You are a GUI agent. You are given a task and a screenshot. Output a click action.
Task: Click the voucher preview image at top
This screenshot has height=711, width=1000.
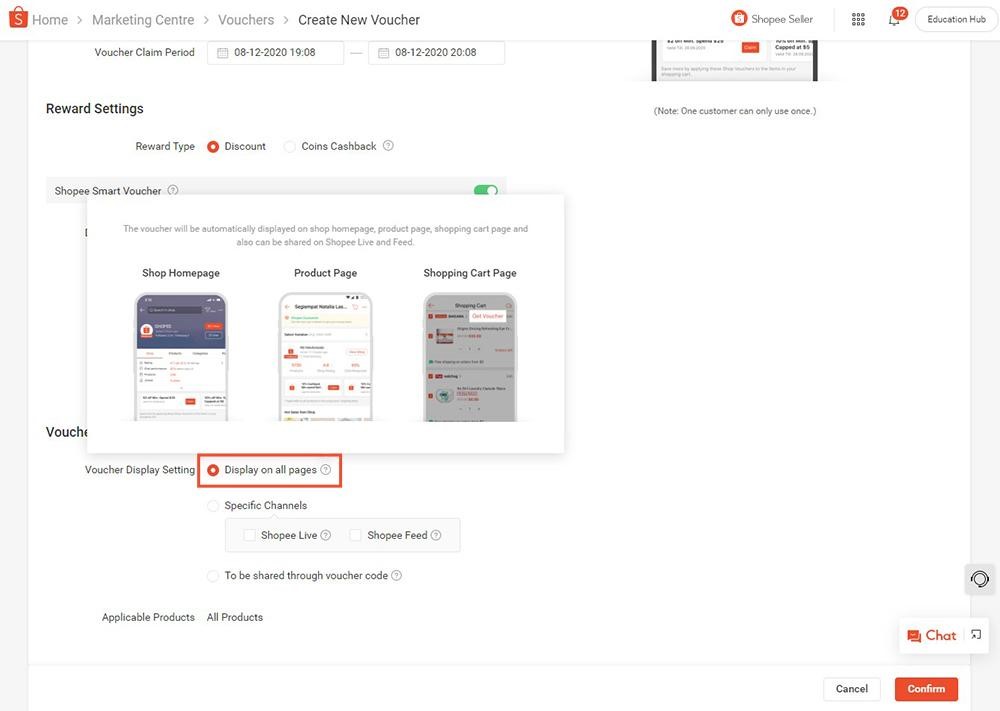(x=734, y=61)
